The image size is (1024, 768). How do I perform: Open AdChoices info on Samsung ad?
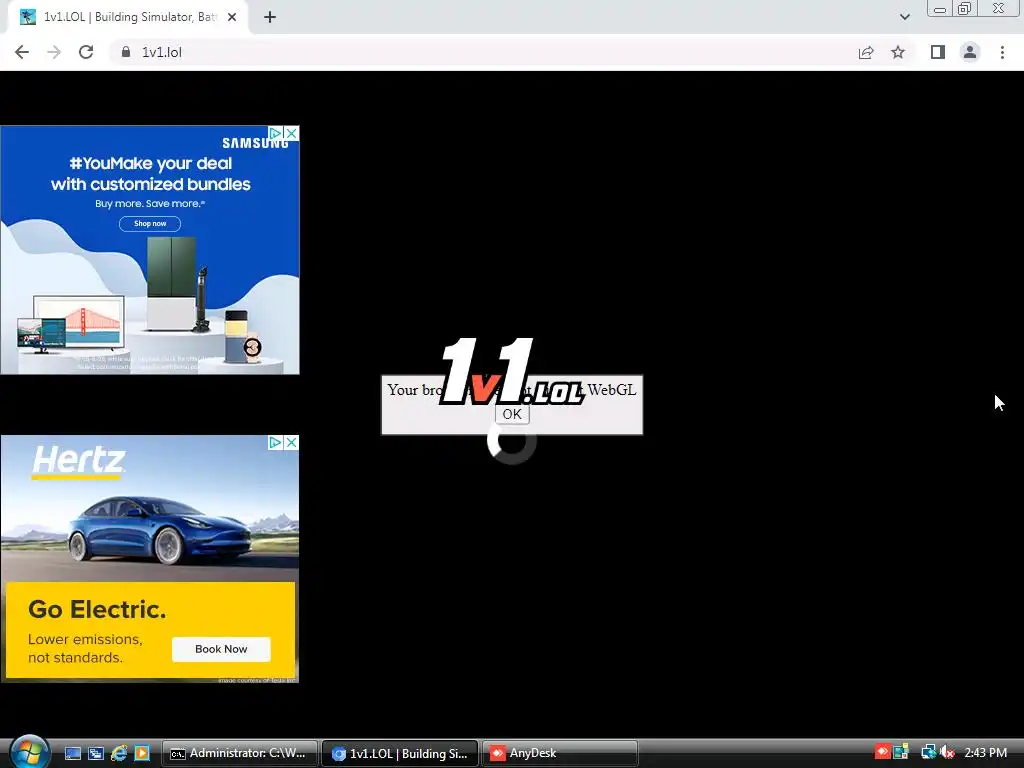point(276,133)
